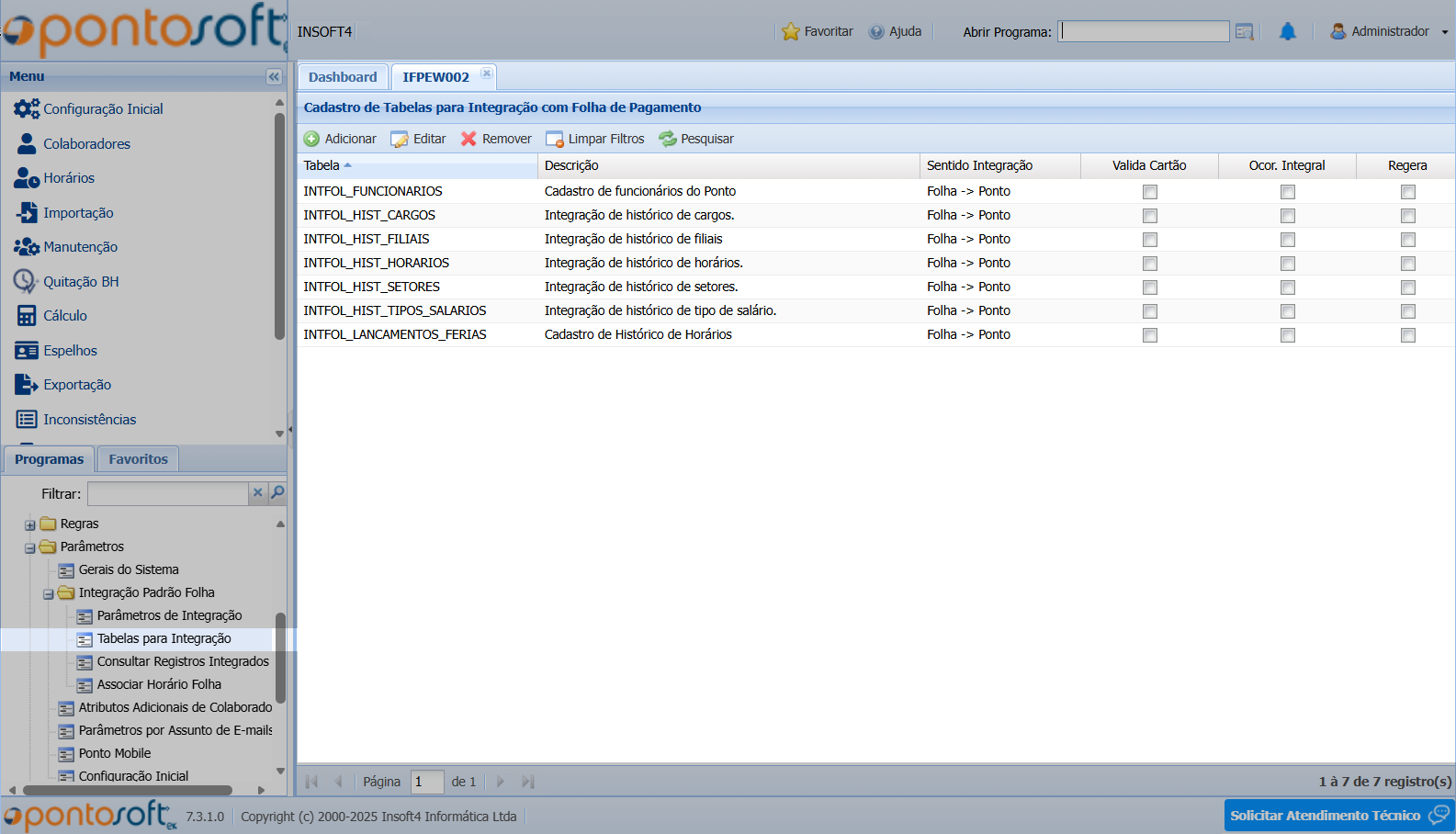Click the Favoritar star icon
Image resolution: width=1456 pixels, height=834 pixels.
tap(790, 32)
